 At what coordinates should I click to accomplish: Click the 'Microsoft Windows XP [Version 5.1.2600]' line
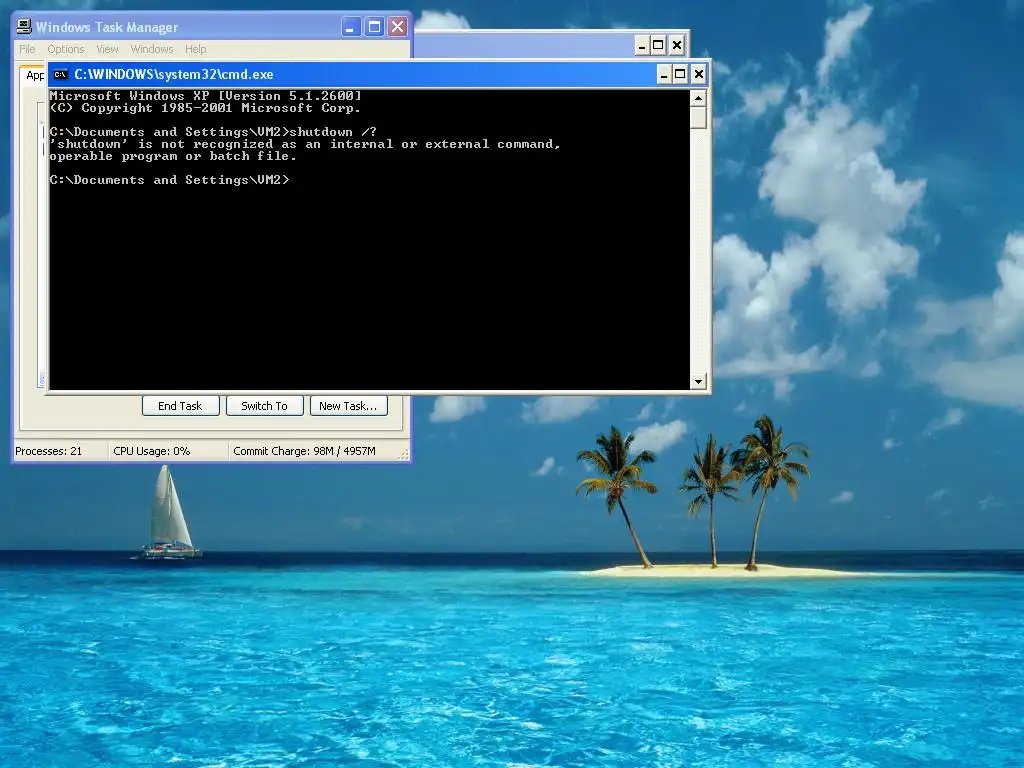pos(206,95)
